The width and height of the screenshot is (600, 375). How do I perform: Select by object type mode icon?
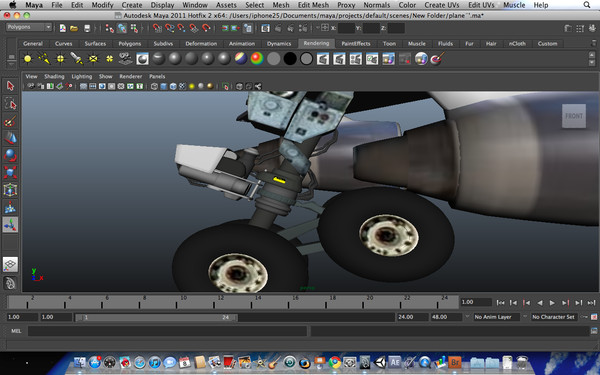coord(122,28)
